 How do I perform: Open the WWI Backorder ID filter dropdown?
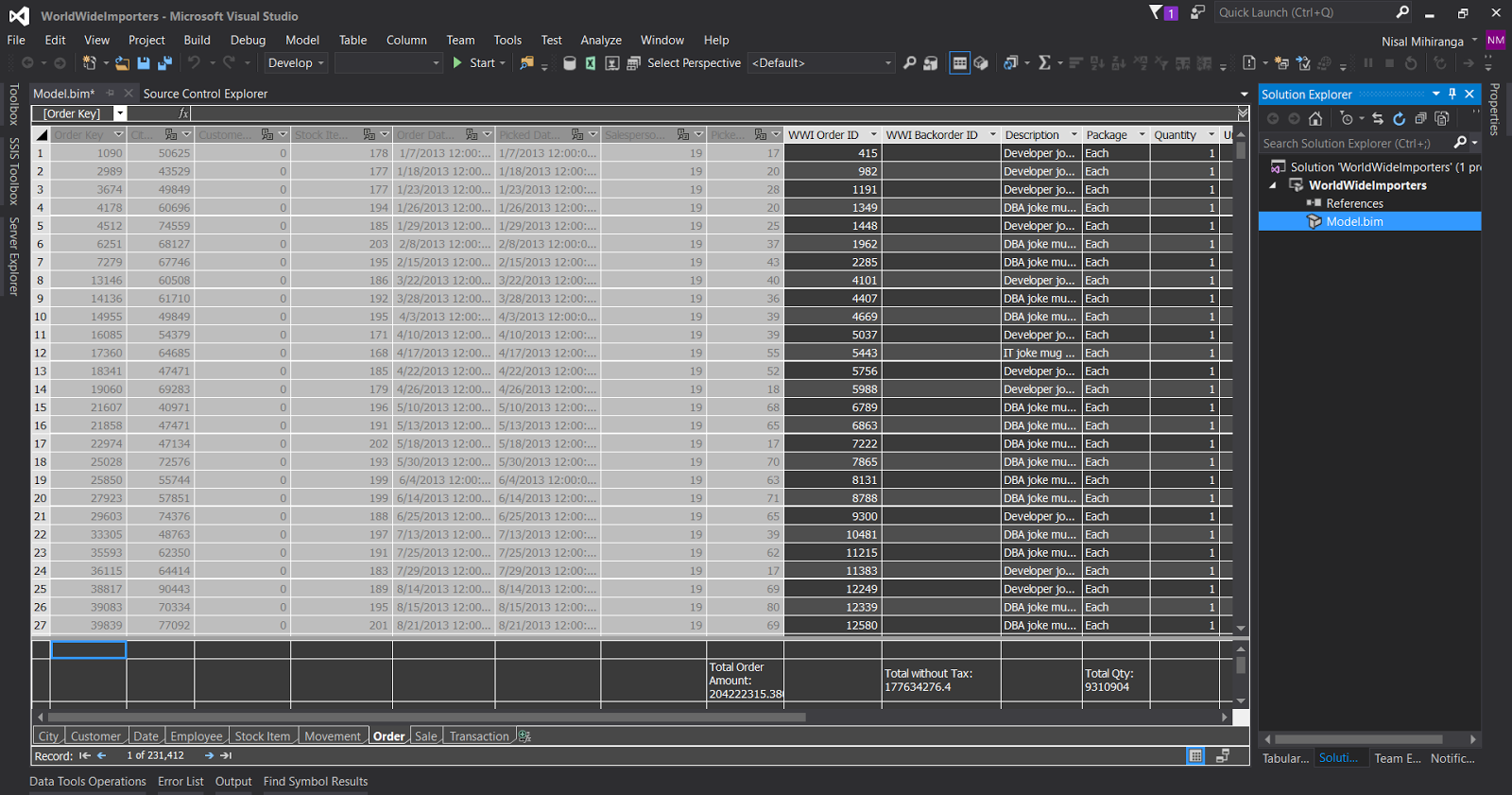coord(992,134)
